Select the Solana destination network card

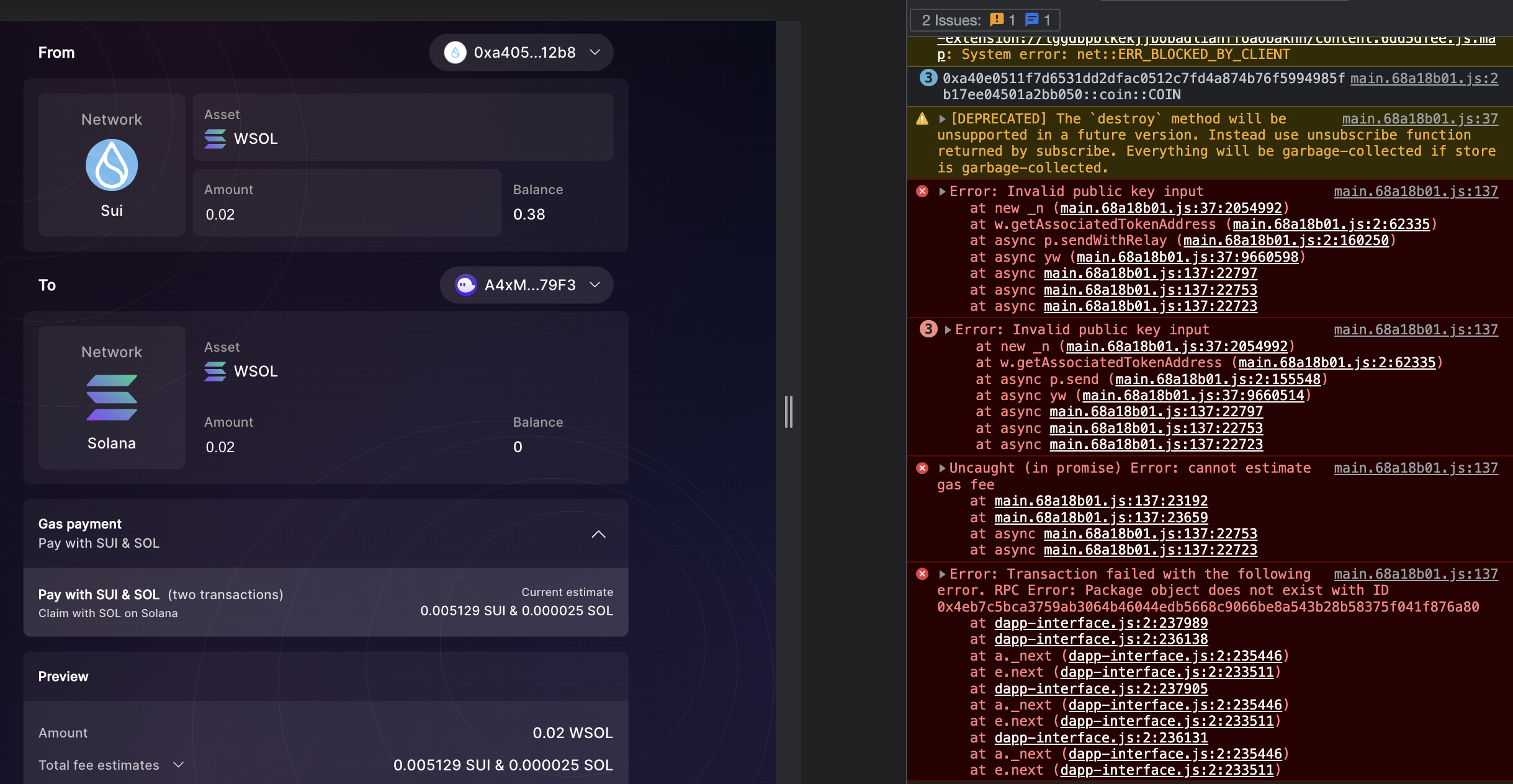112,398
